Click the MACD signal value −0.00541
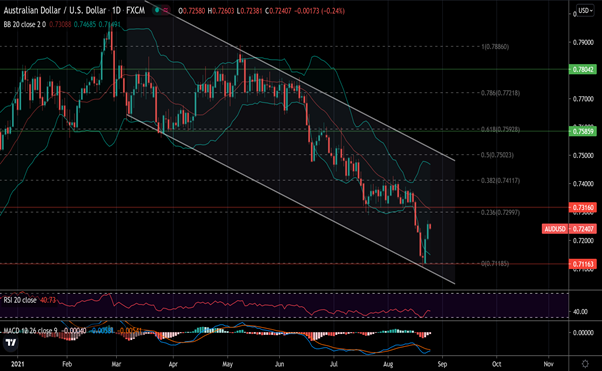Image resolution: width=602 pixels, height=371 pixels. pos(130,331)
